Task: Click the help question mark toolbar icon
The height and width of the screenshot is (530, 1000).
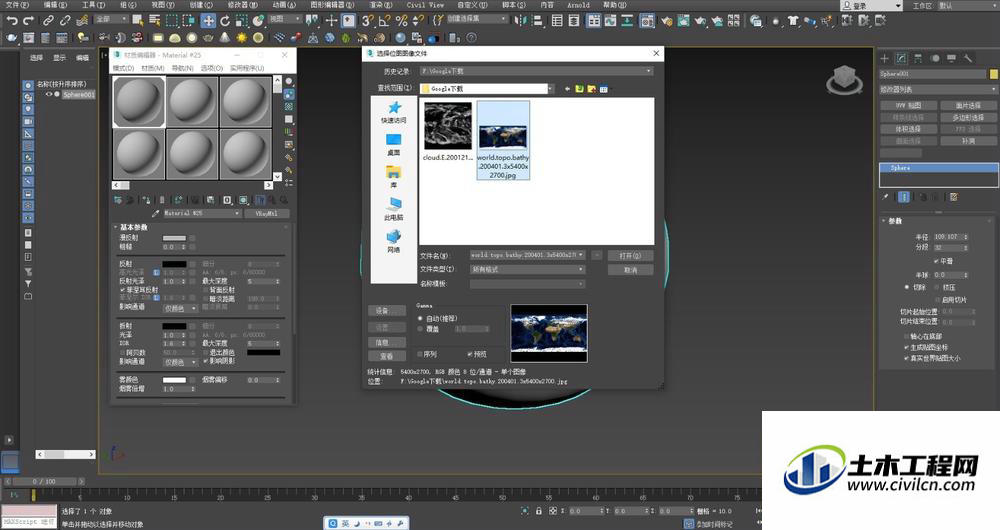Action: 471,38
